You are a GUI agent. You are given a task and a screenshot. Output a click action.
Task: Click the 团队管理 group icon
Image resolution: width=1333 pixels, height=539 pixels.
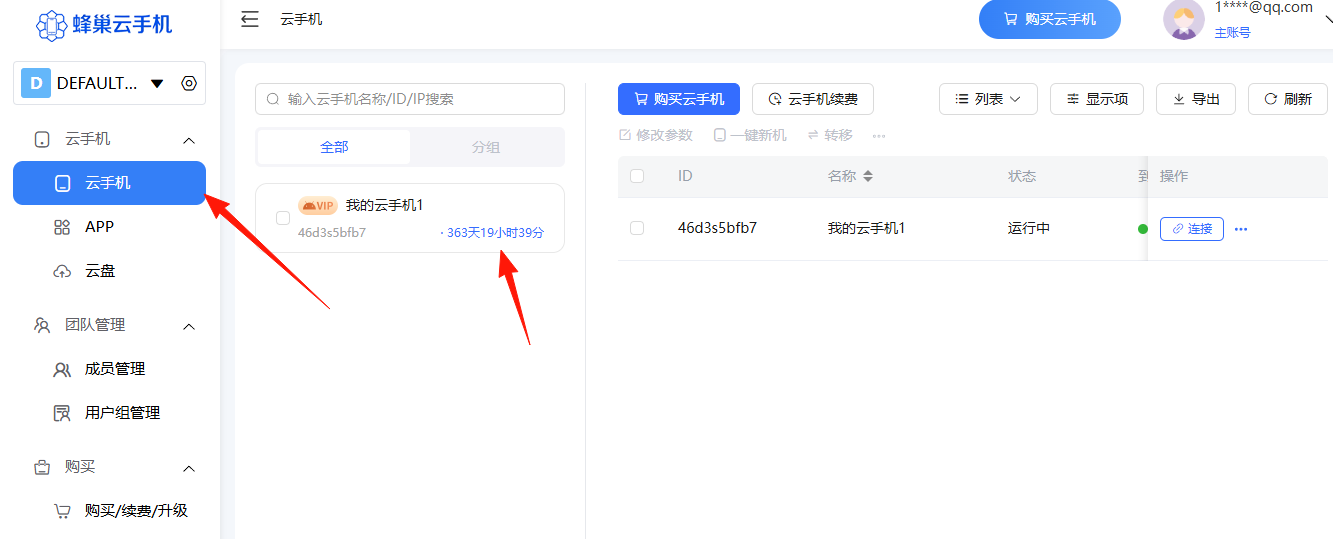coord(42,325)
